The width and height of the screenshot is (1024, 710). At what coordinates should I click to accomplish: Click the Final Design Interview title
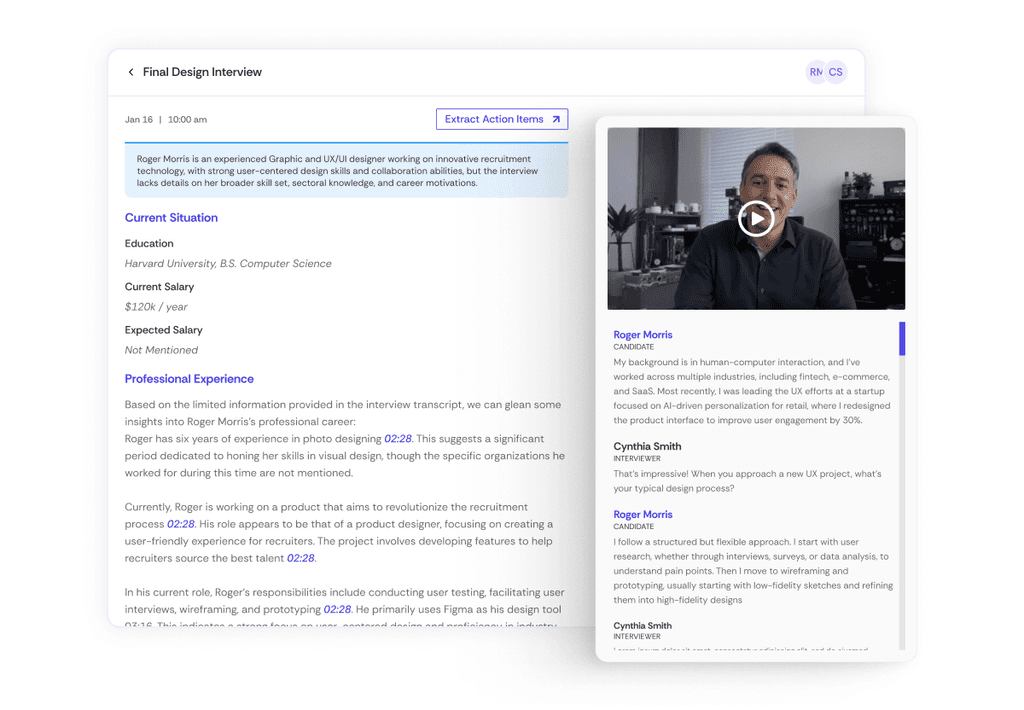[202, 72]
